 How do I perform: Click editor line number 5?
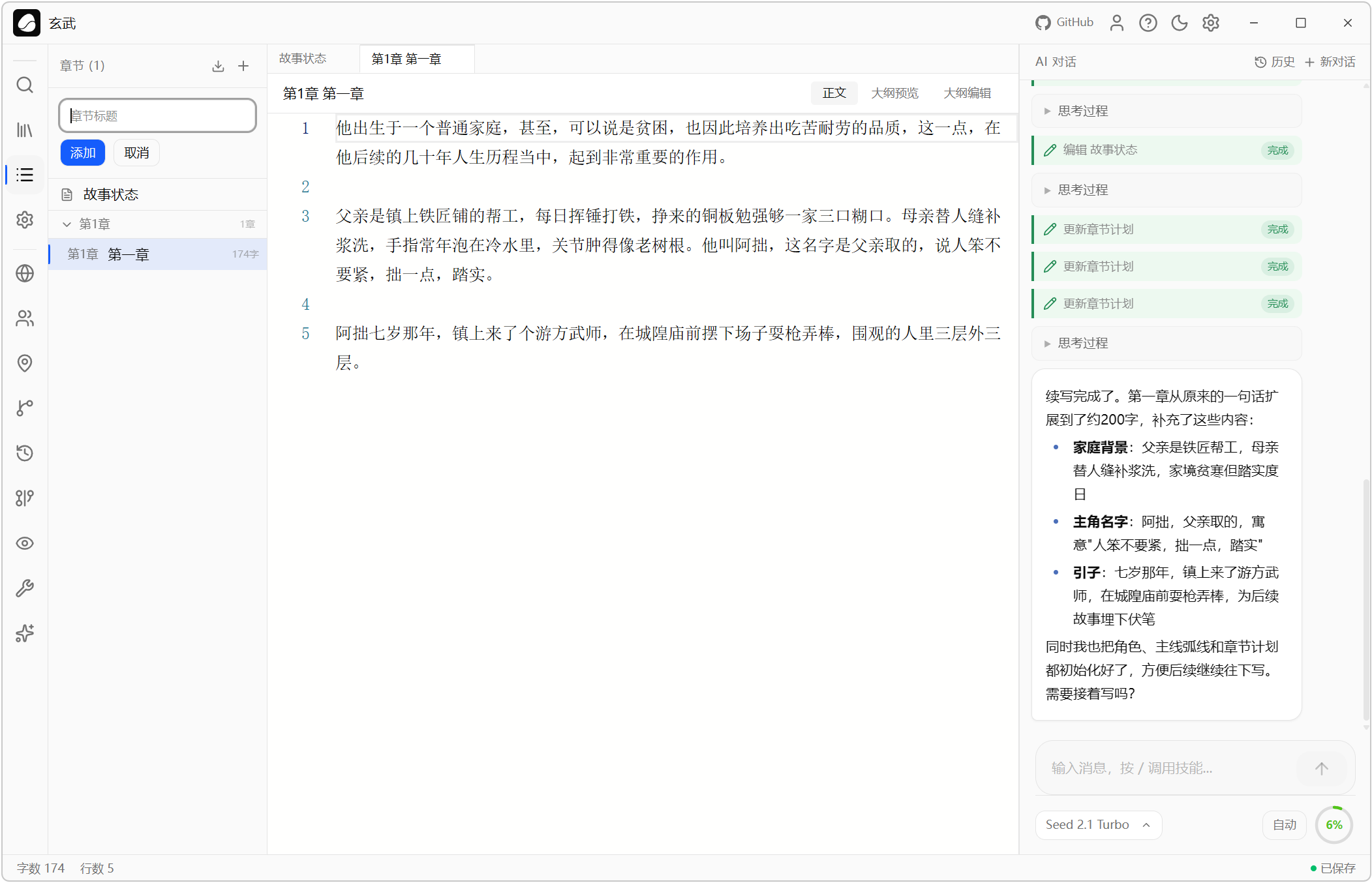coord(305,333)
